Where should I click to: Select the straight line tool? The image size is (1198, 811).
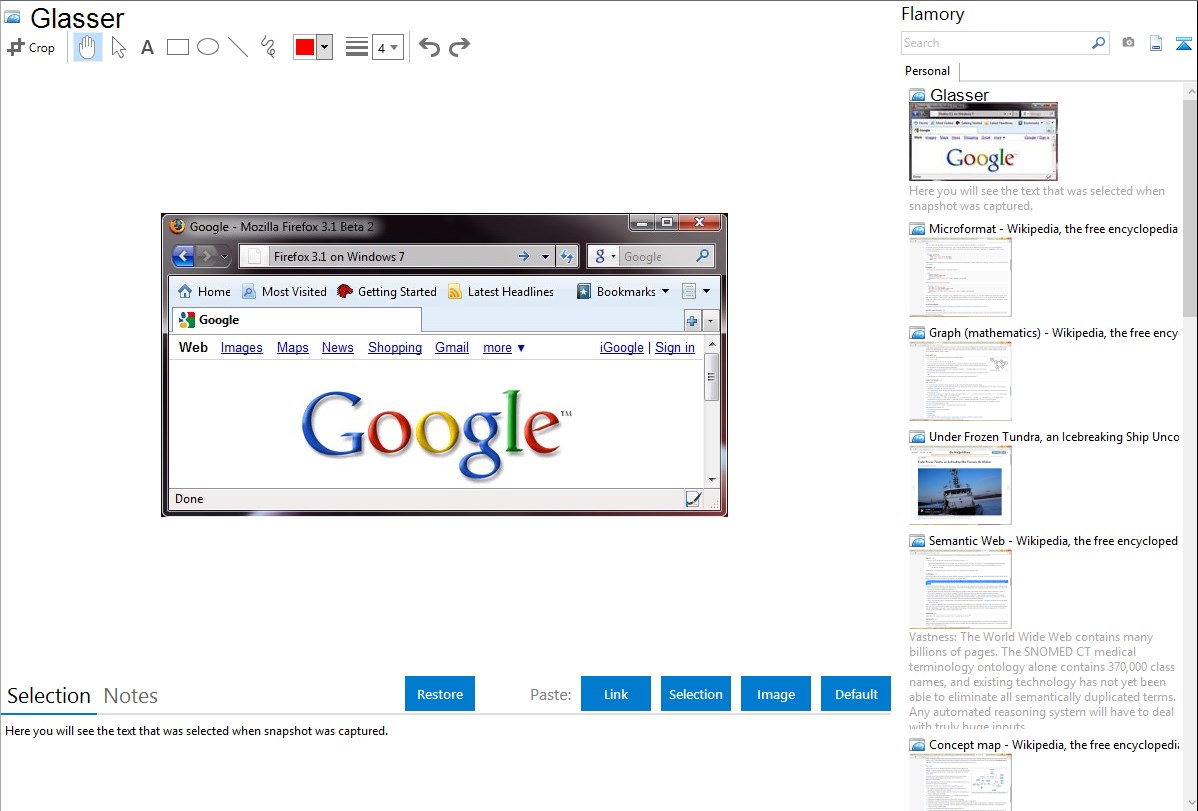[x=238, y=47]
